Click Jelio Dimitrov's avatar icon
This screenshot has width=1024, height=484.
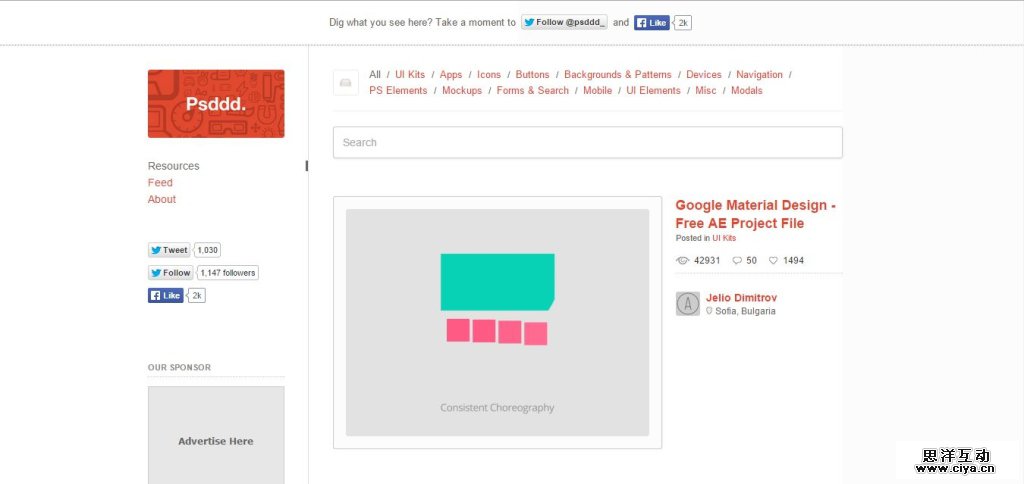click(688, 304)
